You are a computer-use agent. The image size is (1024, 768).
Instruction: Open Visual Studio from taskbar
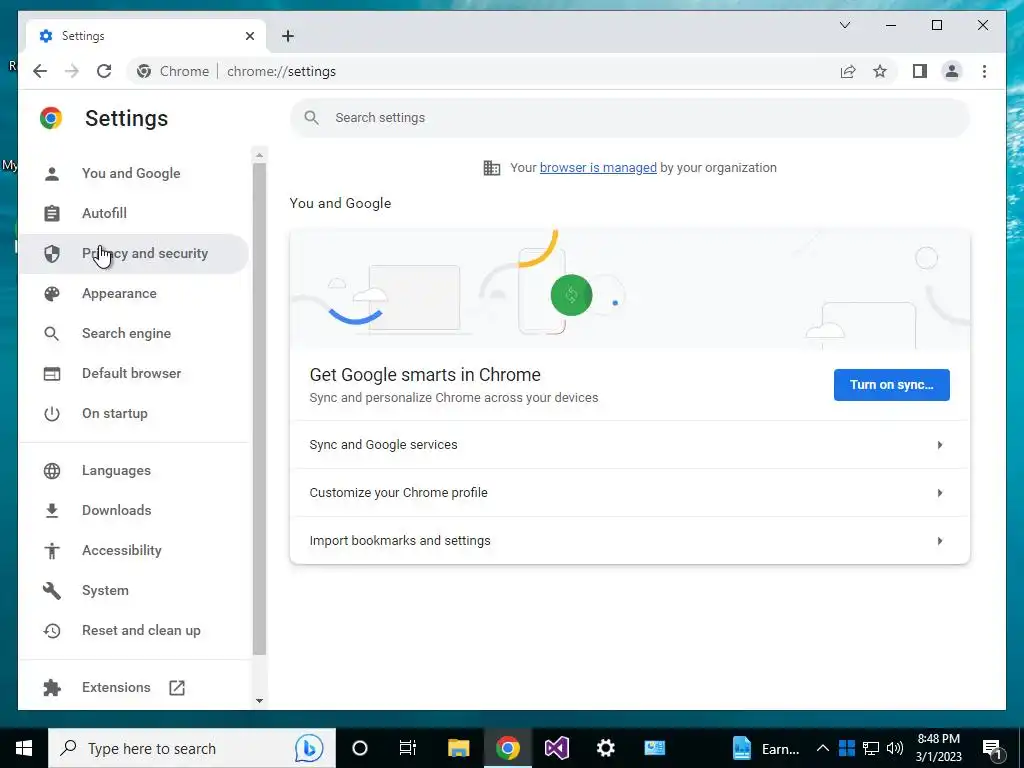click(556, 748)
